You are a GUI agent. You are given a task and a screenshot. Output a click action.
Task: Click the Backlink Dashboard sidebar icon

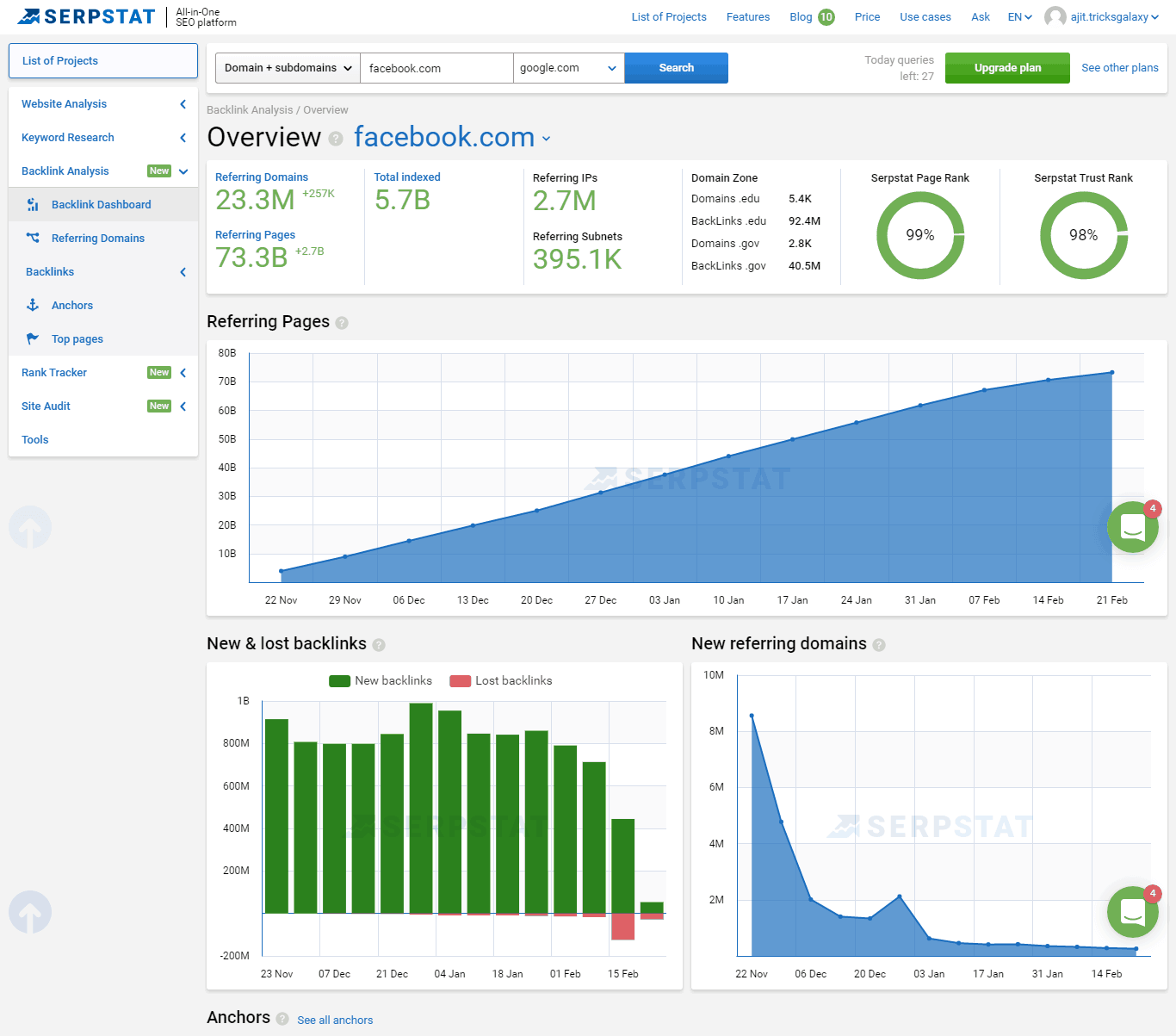33,205
